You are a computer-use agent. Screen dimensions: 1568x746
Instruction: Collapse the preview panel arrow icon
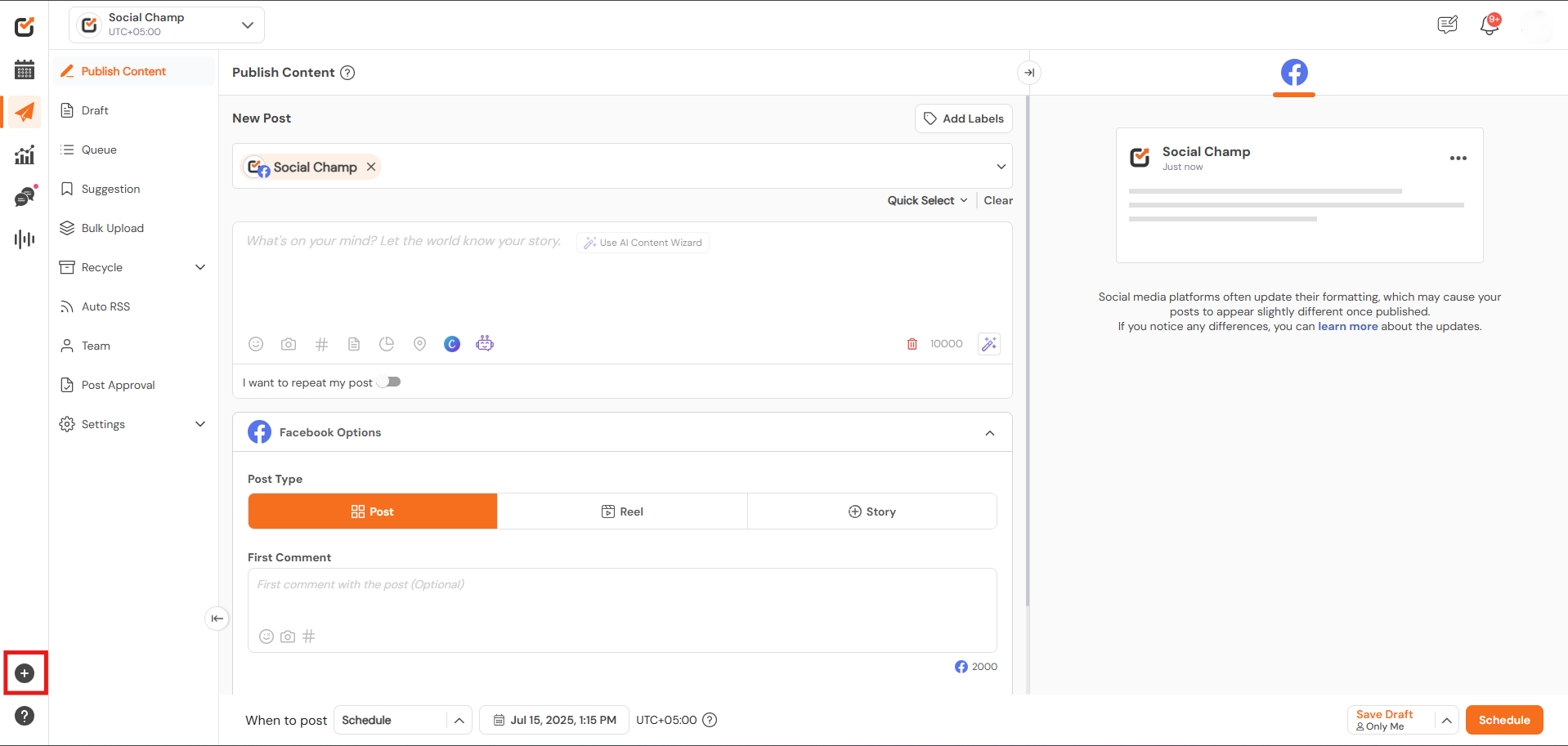point(1029,73)
